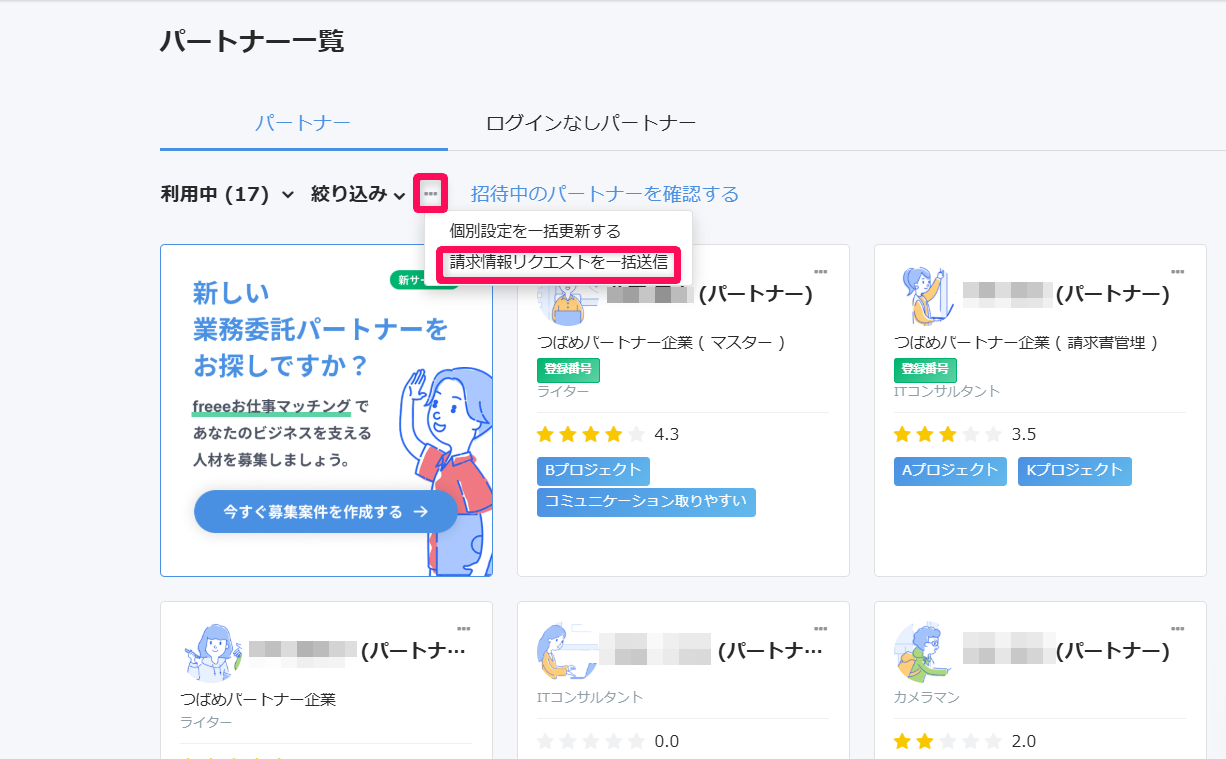Open the options menu on the カメラマン card
The image size is (1226, 759).
1177,628
